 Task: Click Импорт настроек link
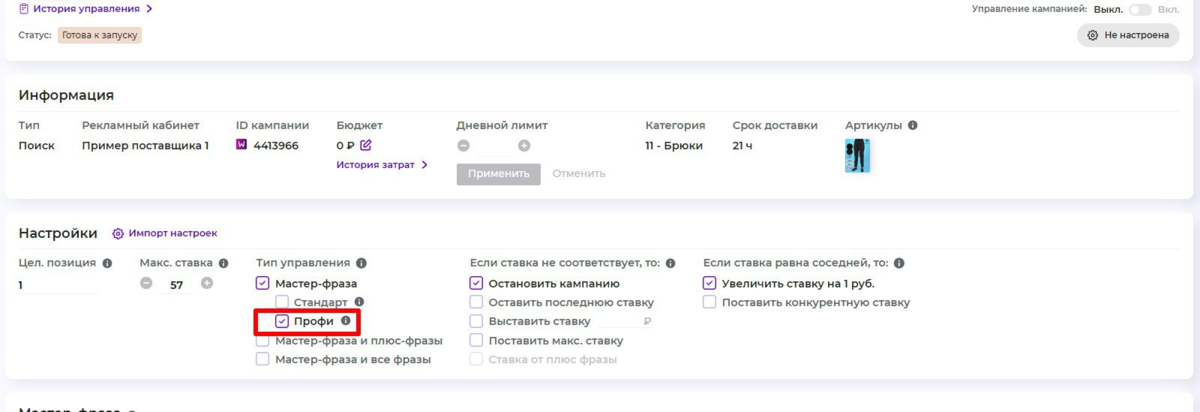pos(172,233)
